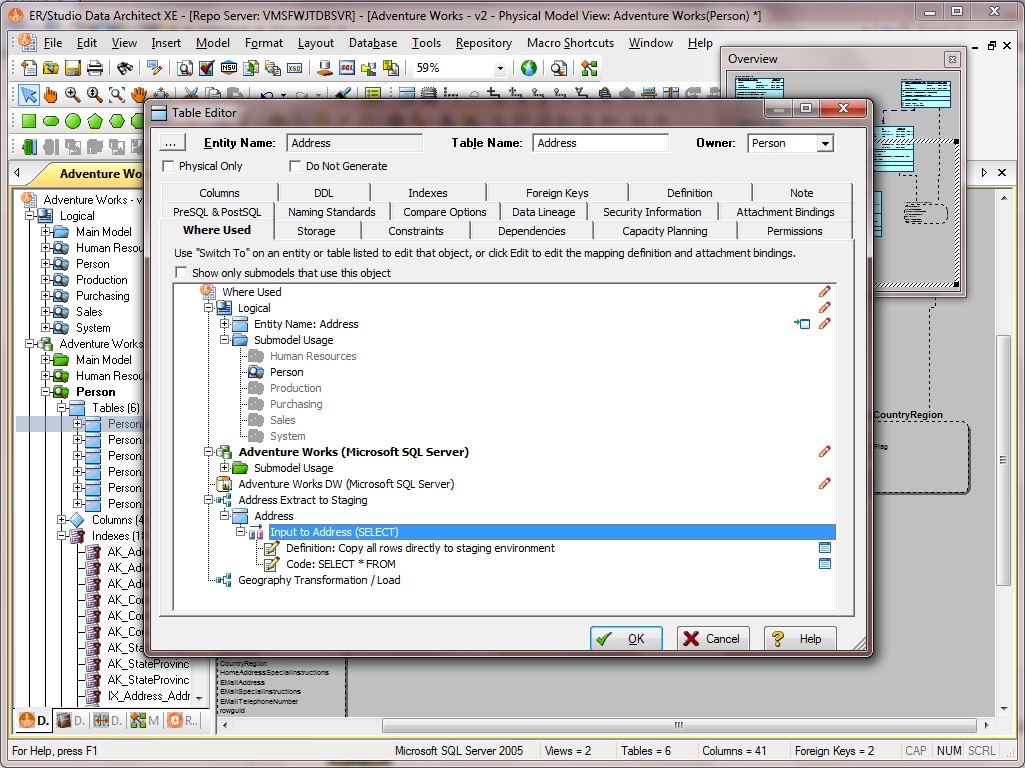Viewport: 1025px width, 768px height.
Task: Click the detail icon beside Code: SELECT row
Action: pos(825,564)
